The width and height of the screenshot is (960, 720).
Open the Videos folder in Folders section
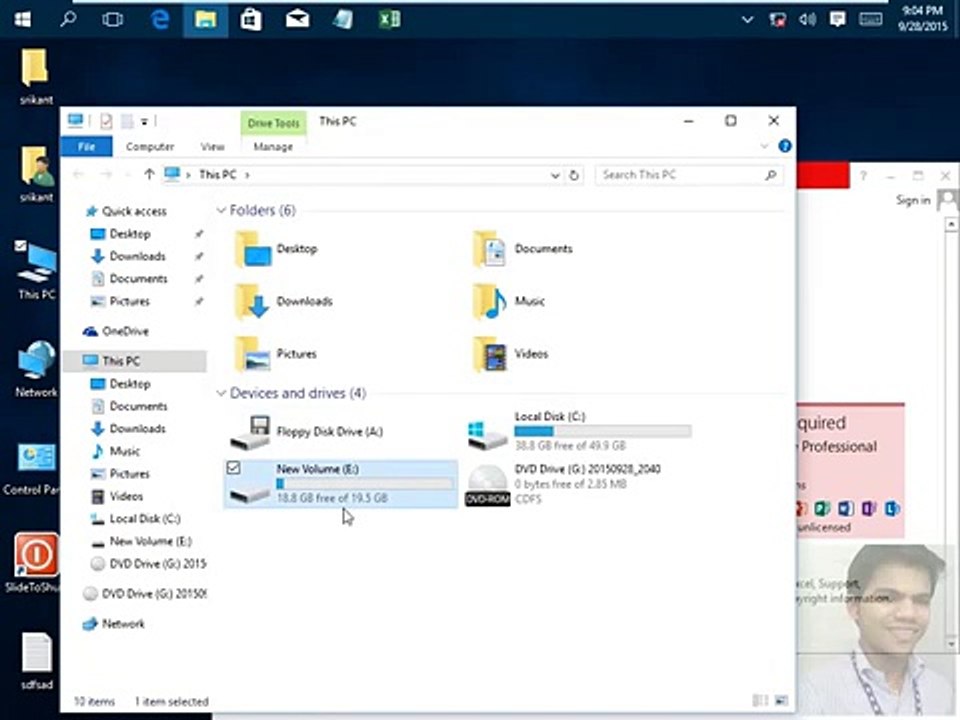(511, 354)
